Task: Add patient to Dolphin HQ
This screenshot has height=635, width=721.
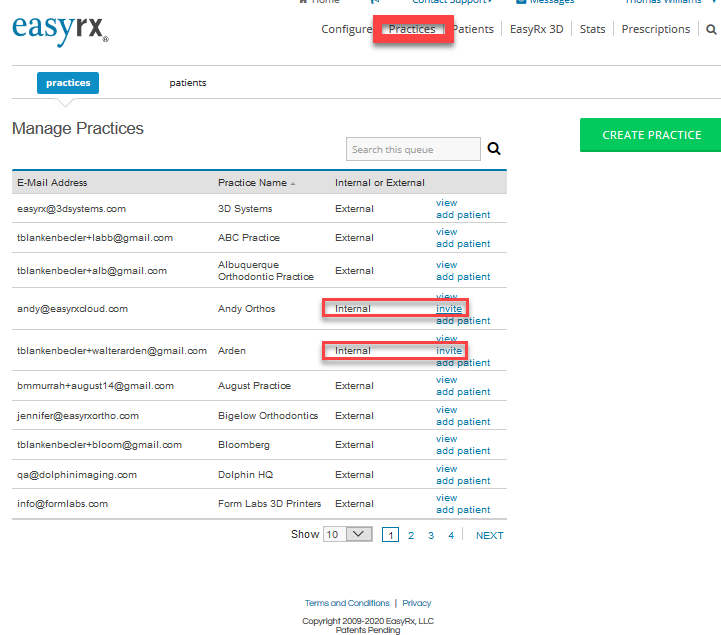Action: pyautogui.click(x=463, y=481)
